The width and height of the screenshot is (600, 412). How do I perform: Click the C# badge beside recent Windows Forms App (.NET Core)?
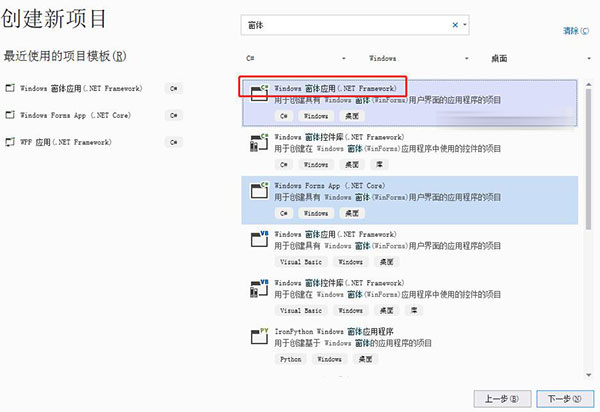tap(174, 115)
